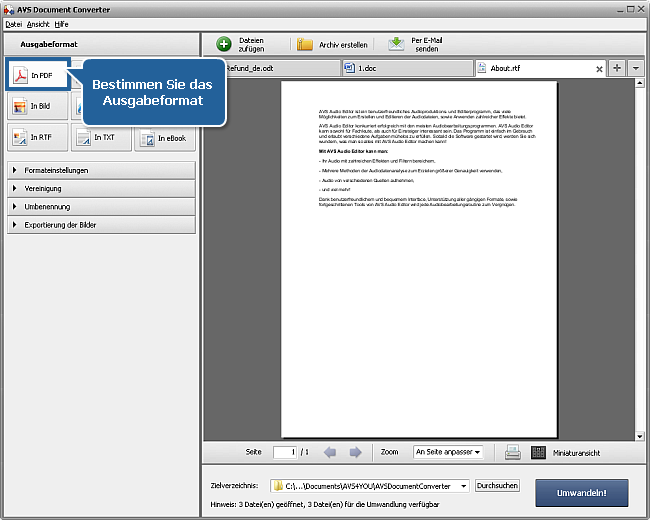Image resolution: width=650 pixels, height=520 pixels.
Task: Choose the In Bild output format
Action: pos(37,106)
